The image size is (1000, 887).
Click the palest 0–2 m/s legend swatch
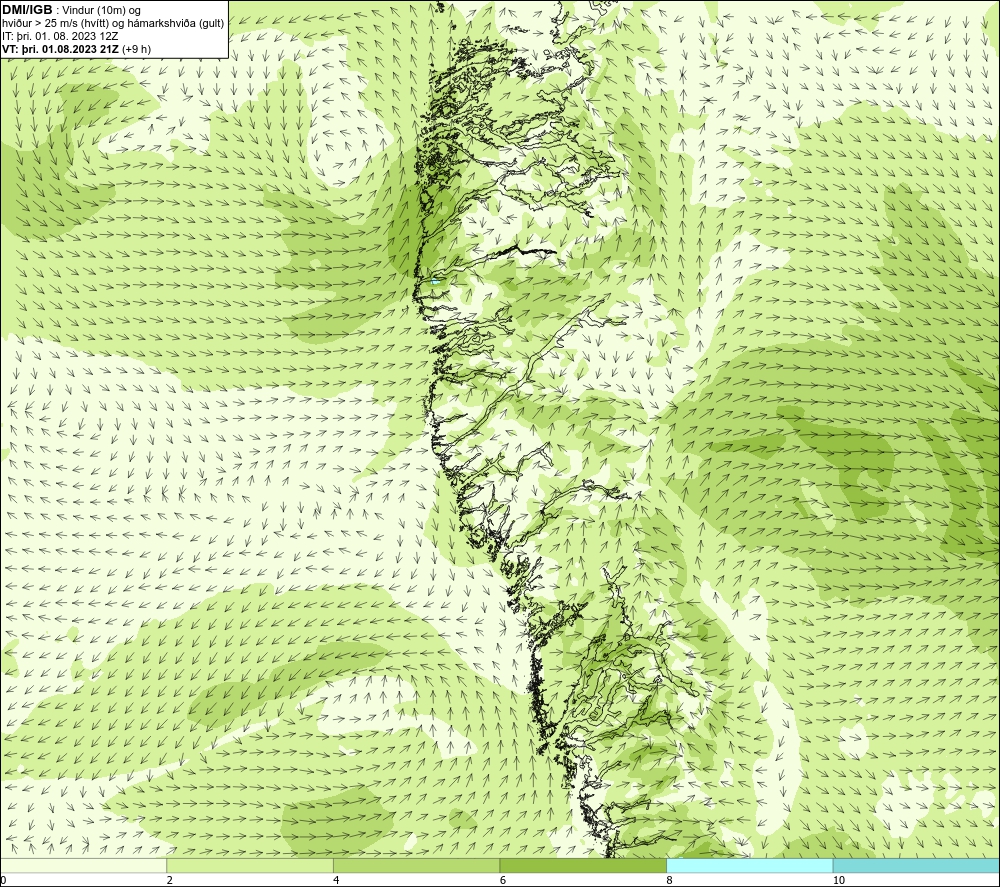click(84, 865)
